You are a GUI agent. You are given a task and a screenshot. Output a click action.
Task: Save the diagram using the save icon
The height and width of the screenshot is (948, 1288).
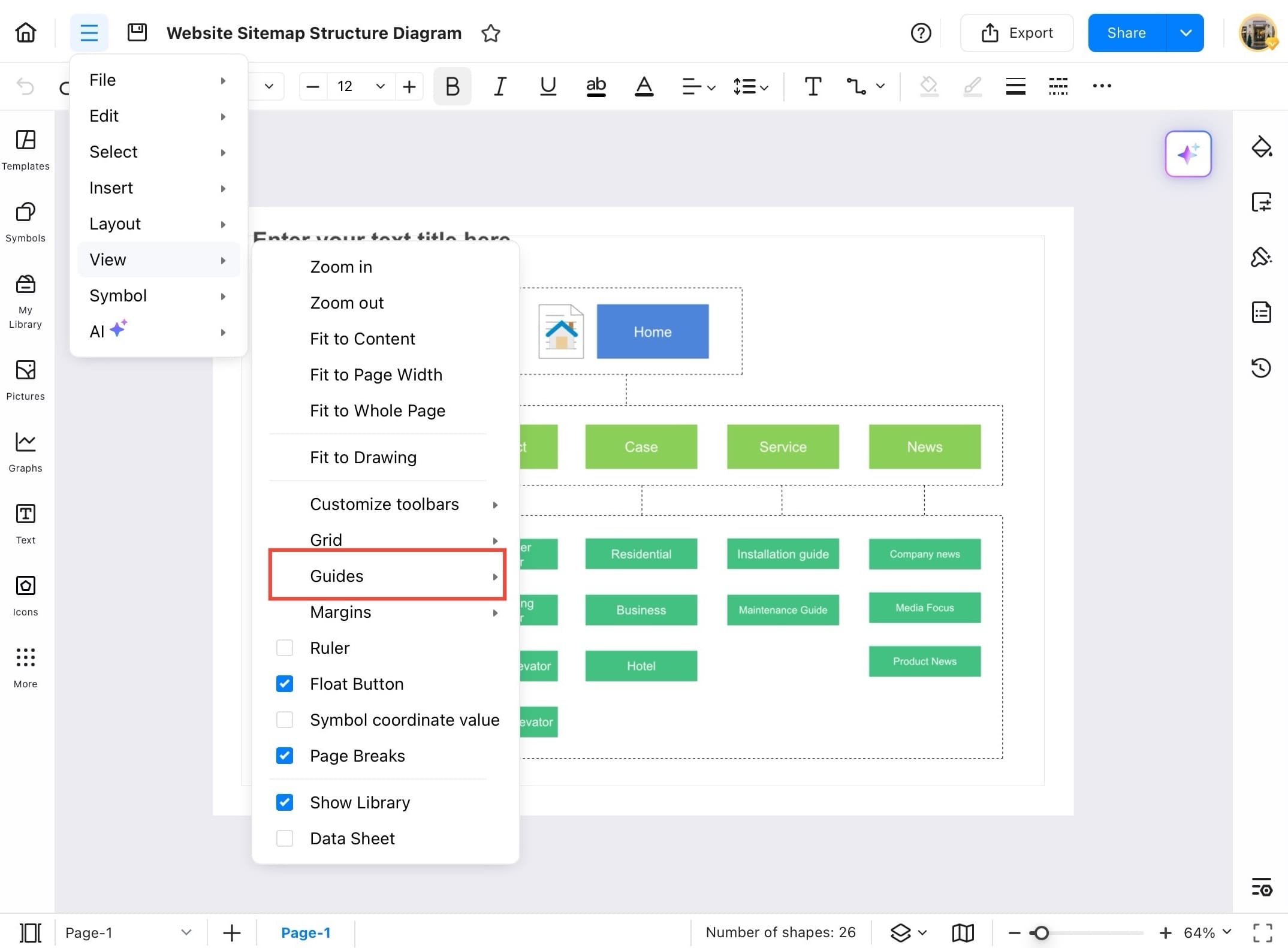137,32
